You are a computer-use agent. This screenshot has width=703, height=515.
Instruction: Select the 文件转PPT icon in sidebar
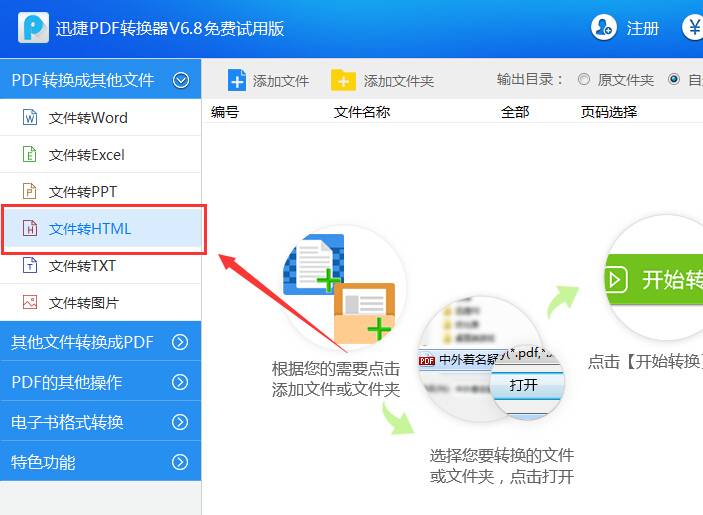click(30, 191)
